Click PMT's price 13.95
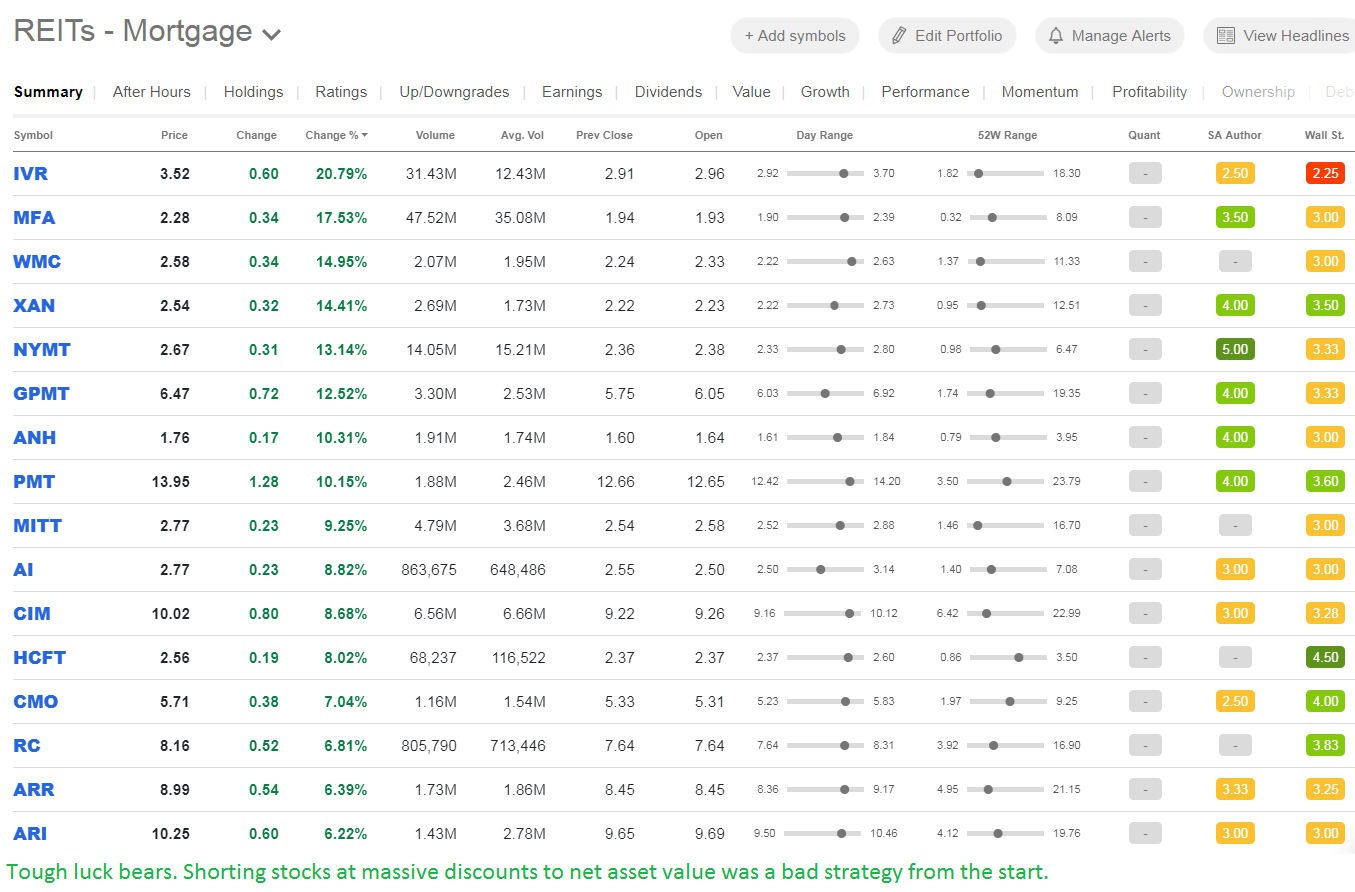The width and height of the screenshot is (1355, 892). point(171,482)
